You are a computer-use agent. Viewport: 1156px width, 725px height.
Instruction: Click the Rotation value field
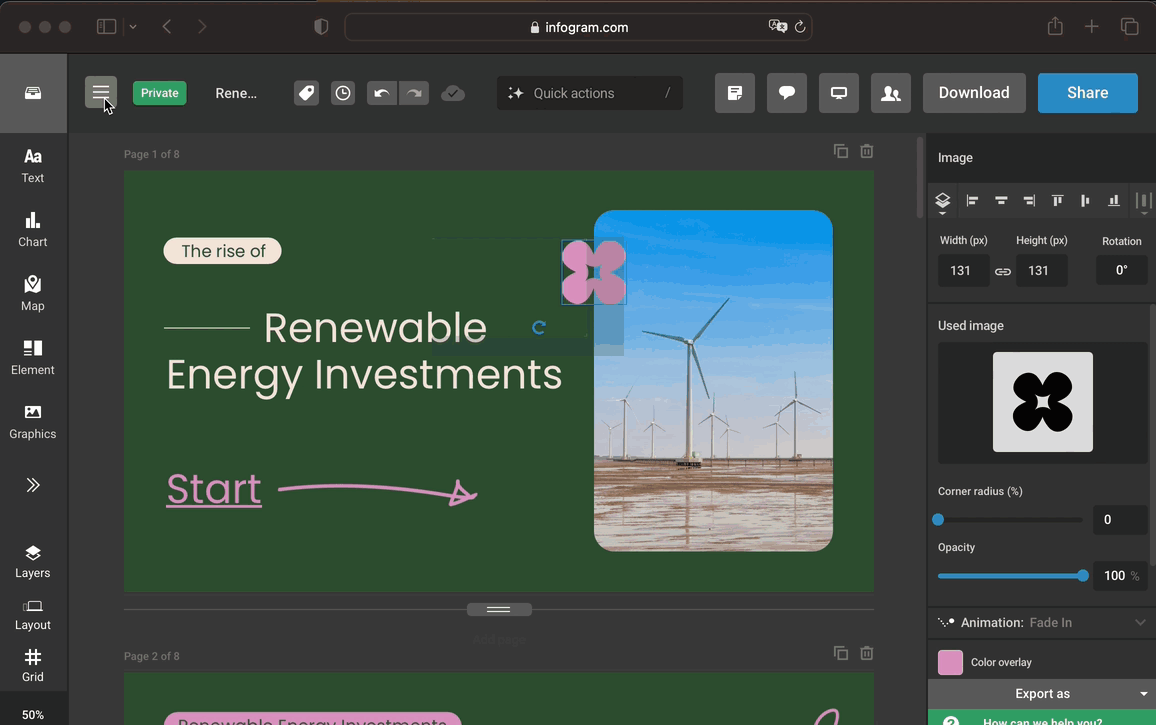tap(1121, 271)
